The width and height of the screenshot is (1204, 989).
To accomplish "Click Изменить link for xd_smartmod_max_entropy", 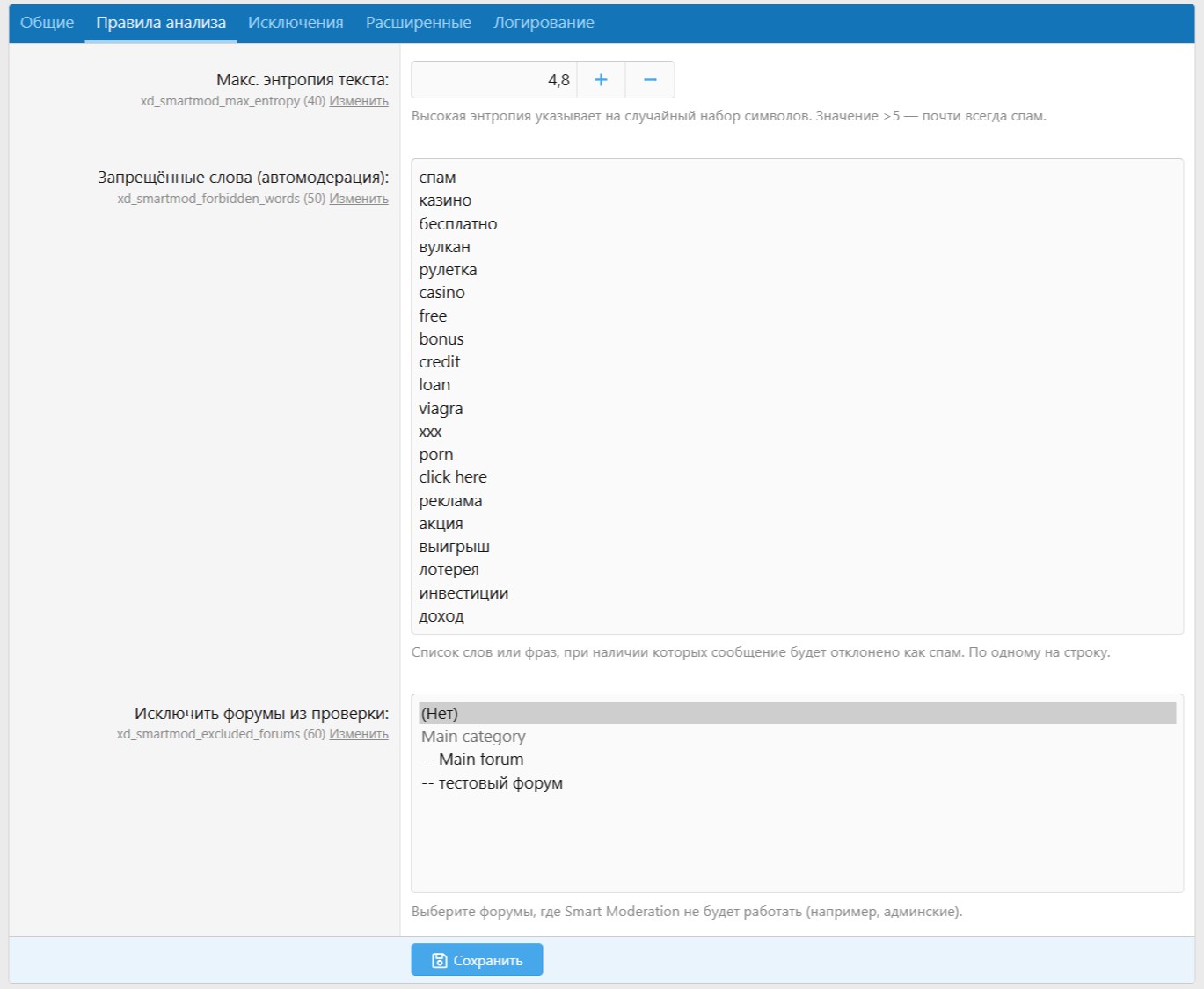I will pos(359,101).
